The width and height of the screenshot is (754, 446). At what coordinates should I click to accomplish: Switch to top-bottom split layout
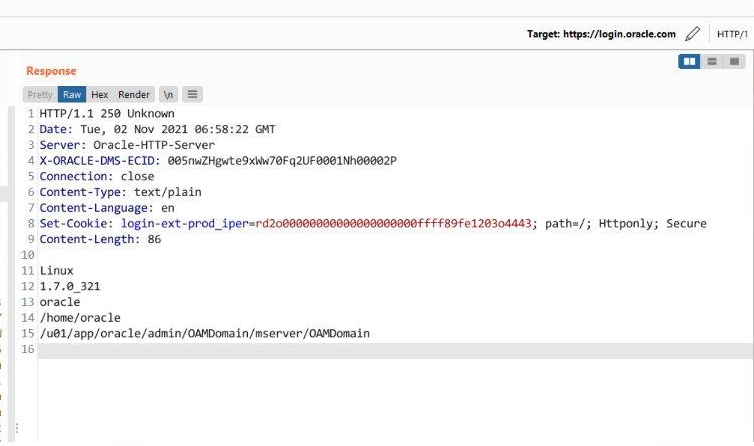(712, 62)
